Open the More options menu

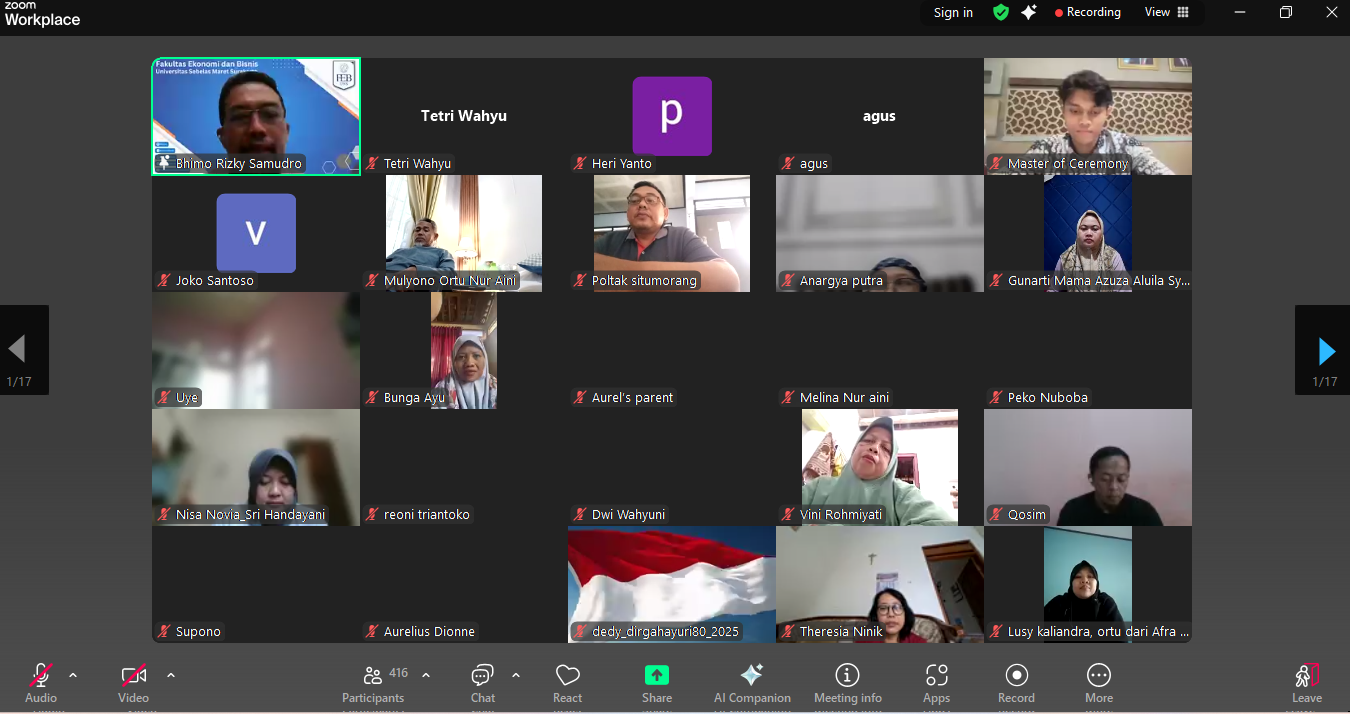pyautogui.click(x=1099, y=683)
